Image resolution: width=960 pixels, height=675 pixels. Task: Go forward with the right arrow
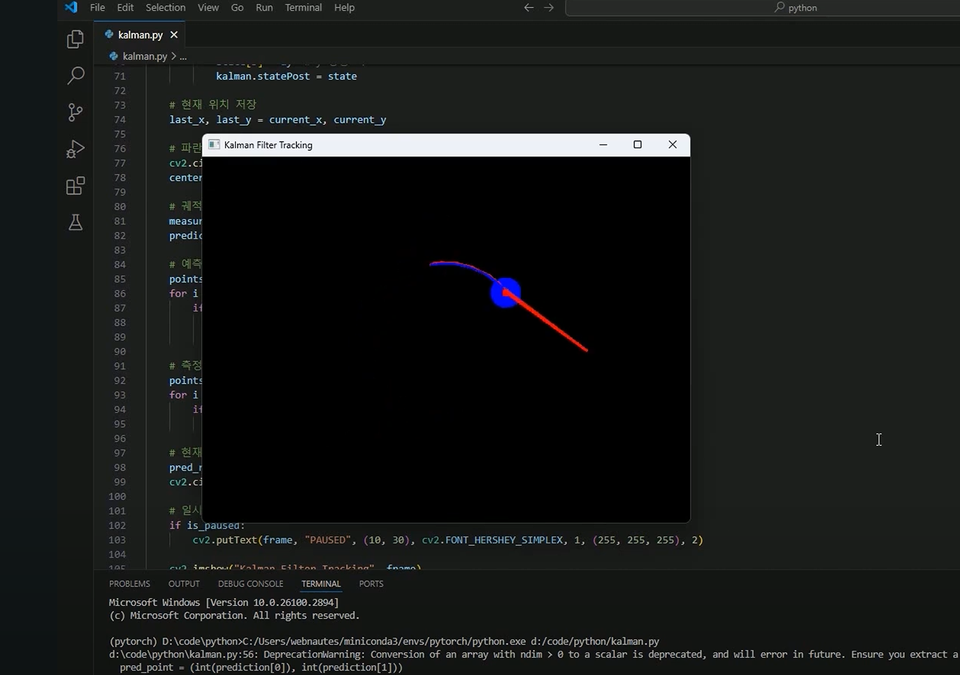click(549, 7)
